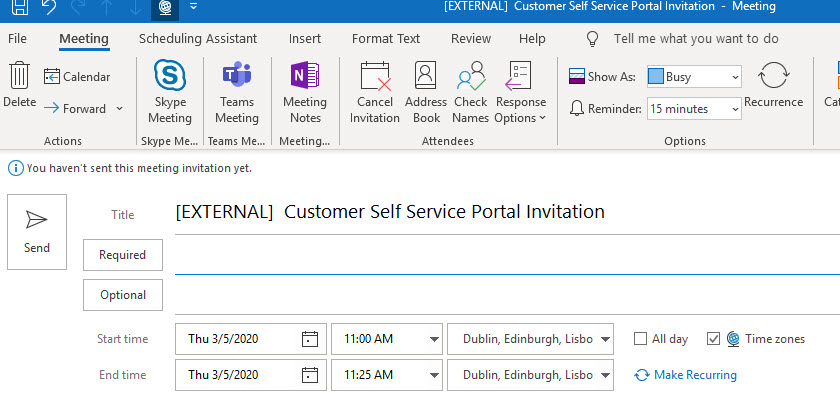Click the Reminder bell icon
840x397 pixels.
(576, 109)
